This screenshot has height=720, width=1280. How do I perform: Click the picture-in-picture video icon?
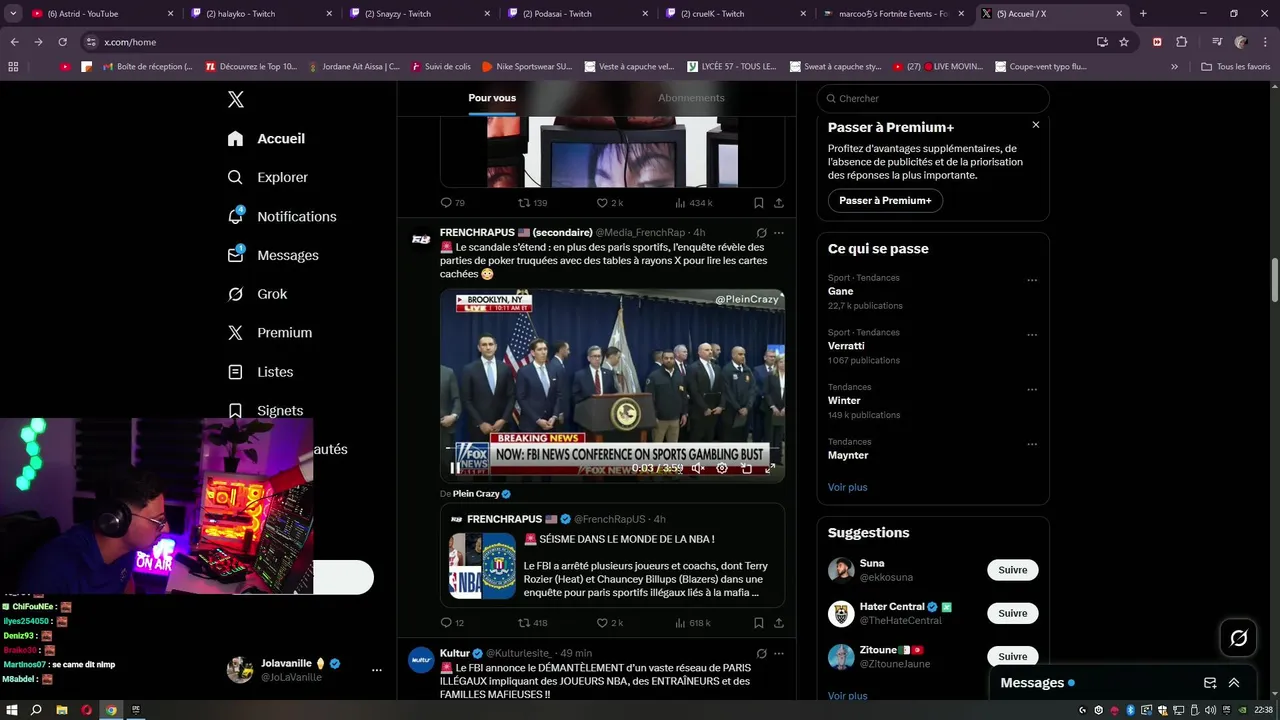[746, 468]
